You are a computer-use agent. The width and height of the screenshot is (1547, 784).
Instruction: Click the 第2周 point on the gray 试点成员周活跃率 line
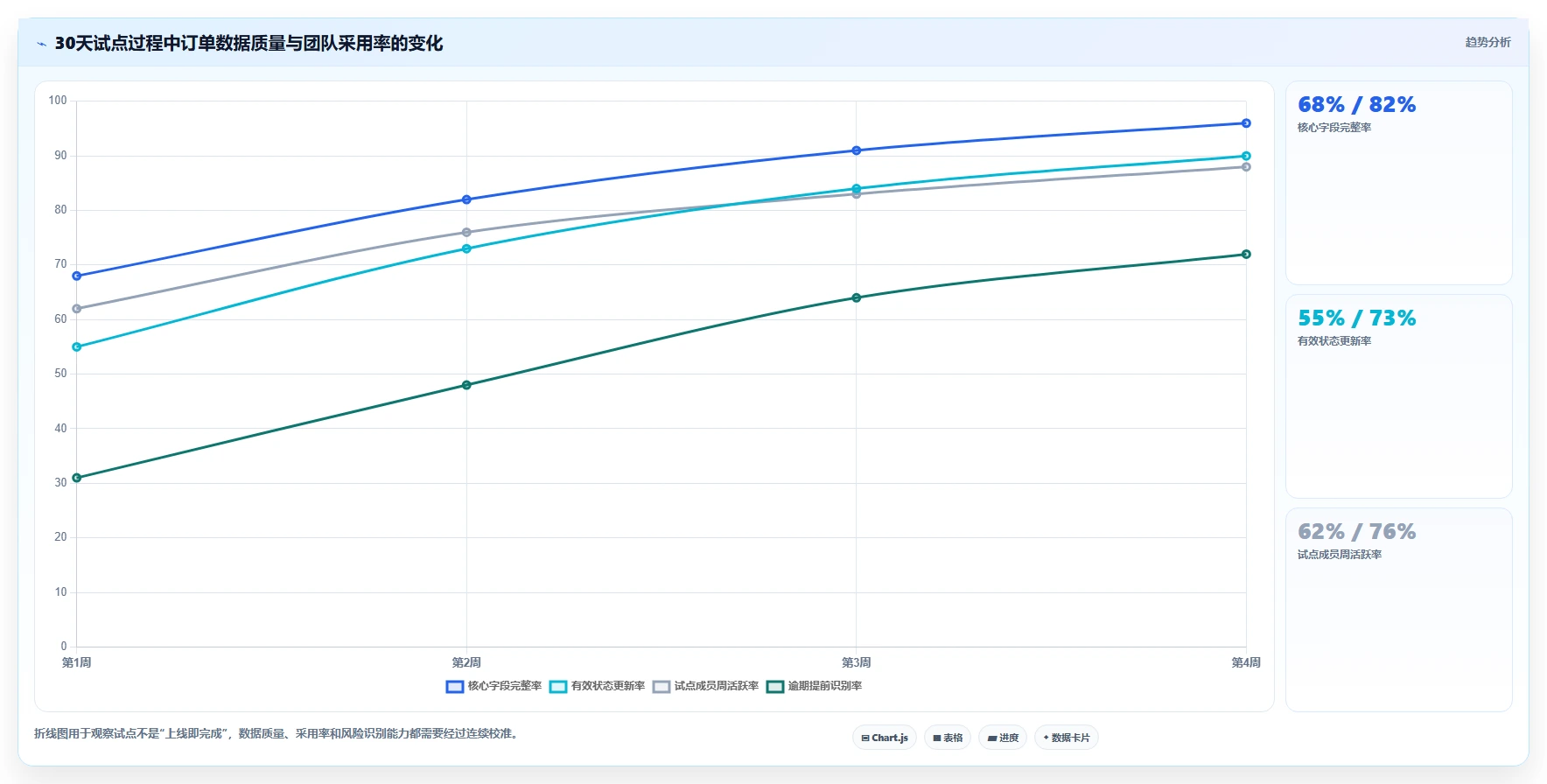click(466, 233)
